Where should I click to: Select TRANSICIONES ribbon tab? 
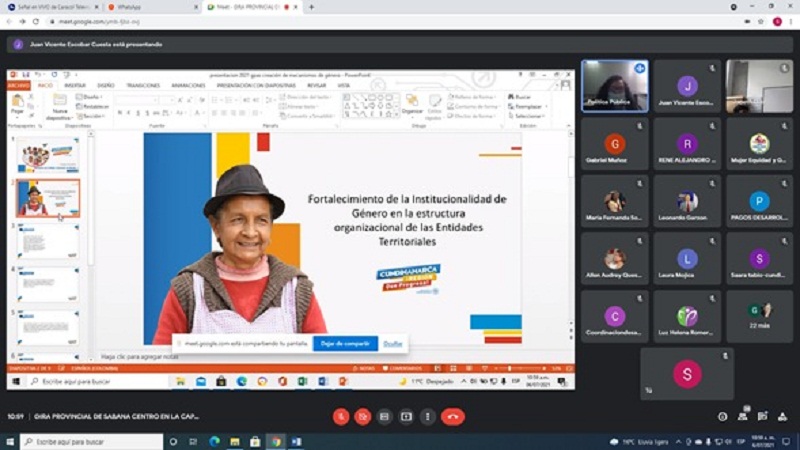(143, 85)
